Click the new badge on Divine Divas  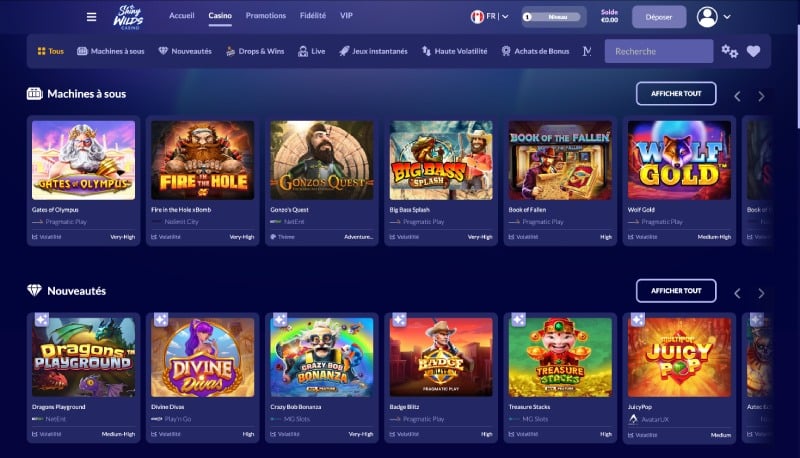tap(161, 319)
